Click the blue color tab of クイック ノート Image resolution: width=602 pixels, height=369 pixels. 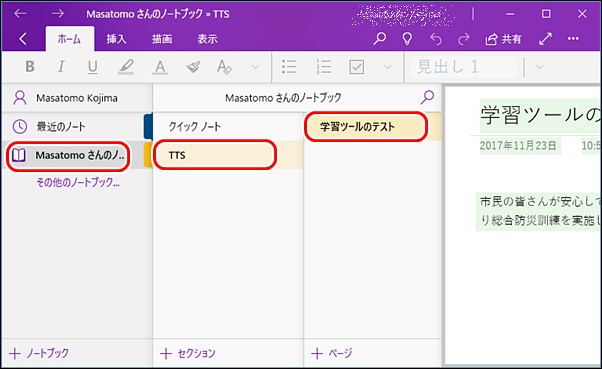coord(148,126)
